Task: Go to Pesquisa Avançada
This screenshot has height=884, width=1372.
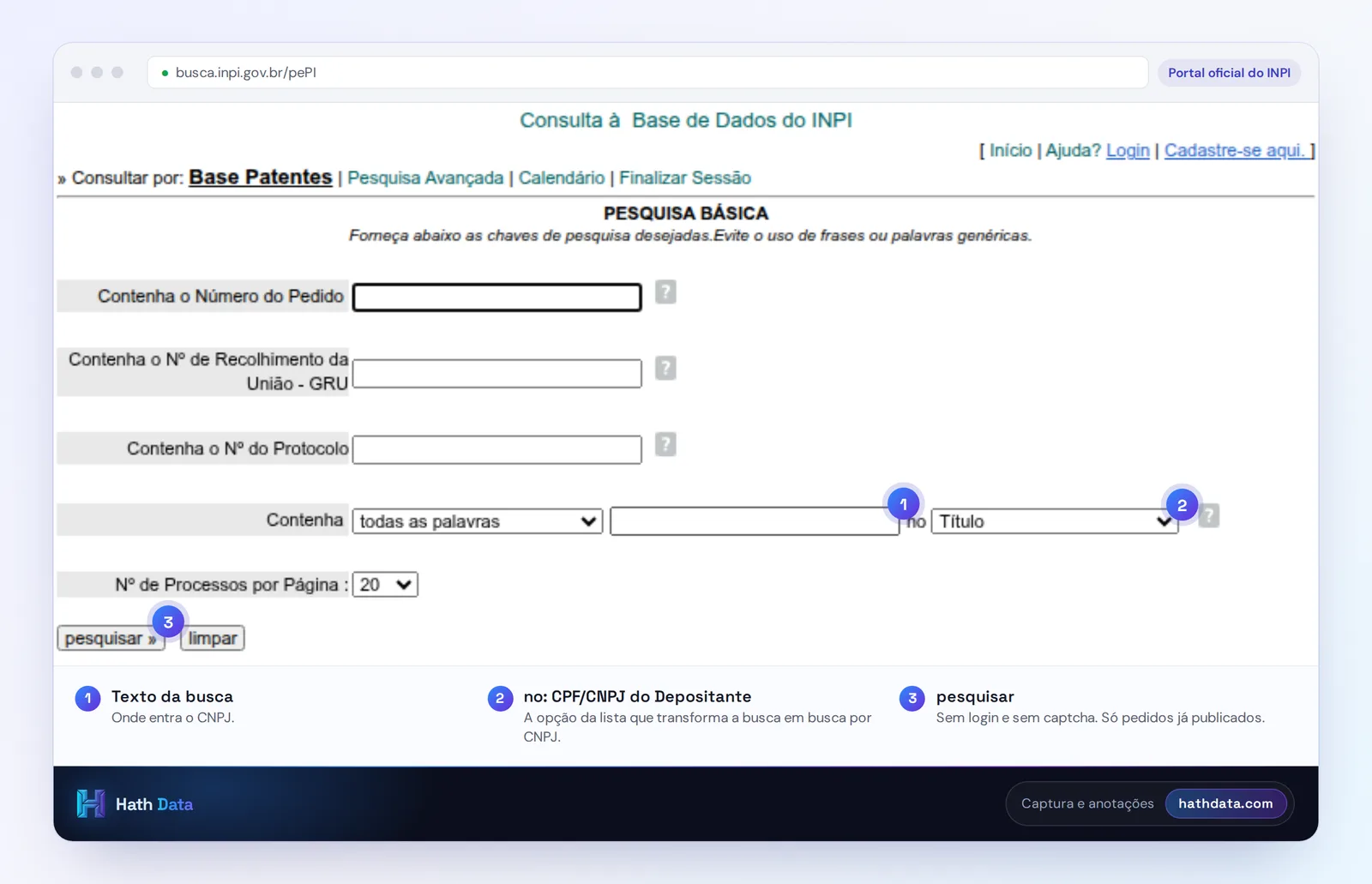Action: (425, 177)
